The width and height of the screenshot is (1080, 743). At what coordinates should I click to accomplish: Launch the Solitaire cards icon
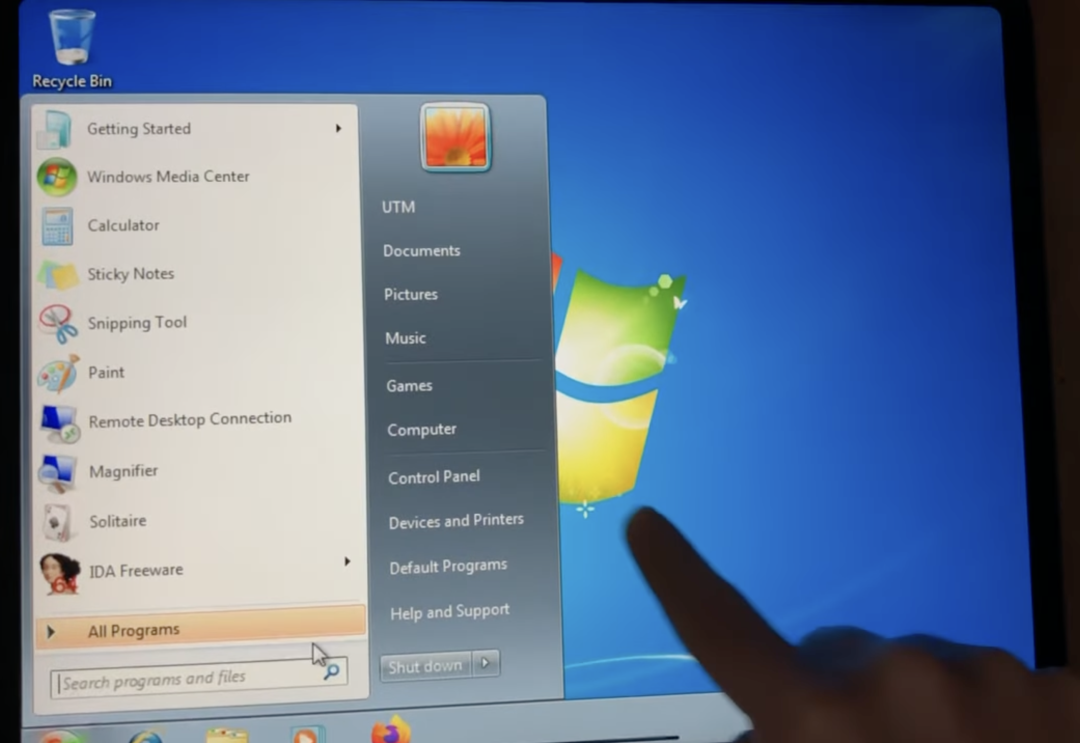click(x=58, y=523)
